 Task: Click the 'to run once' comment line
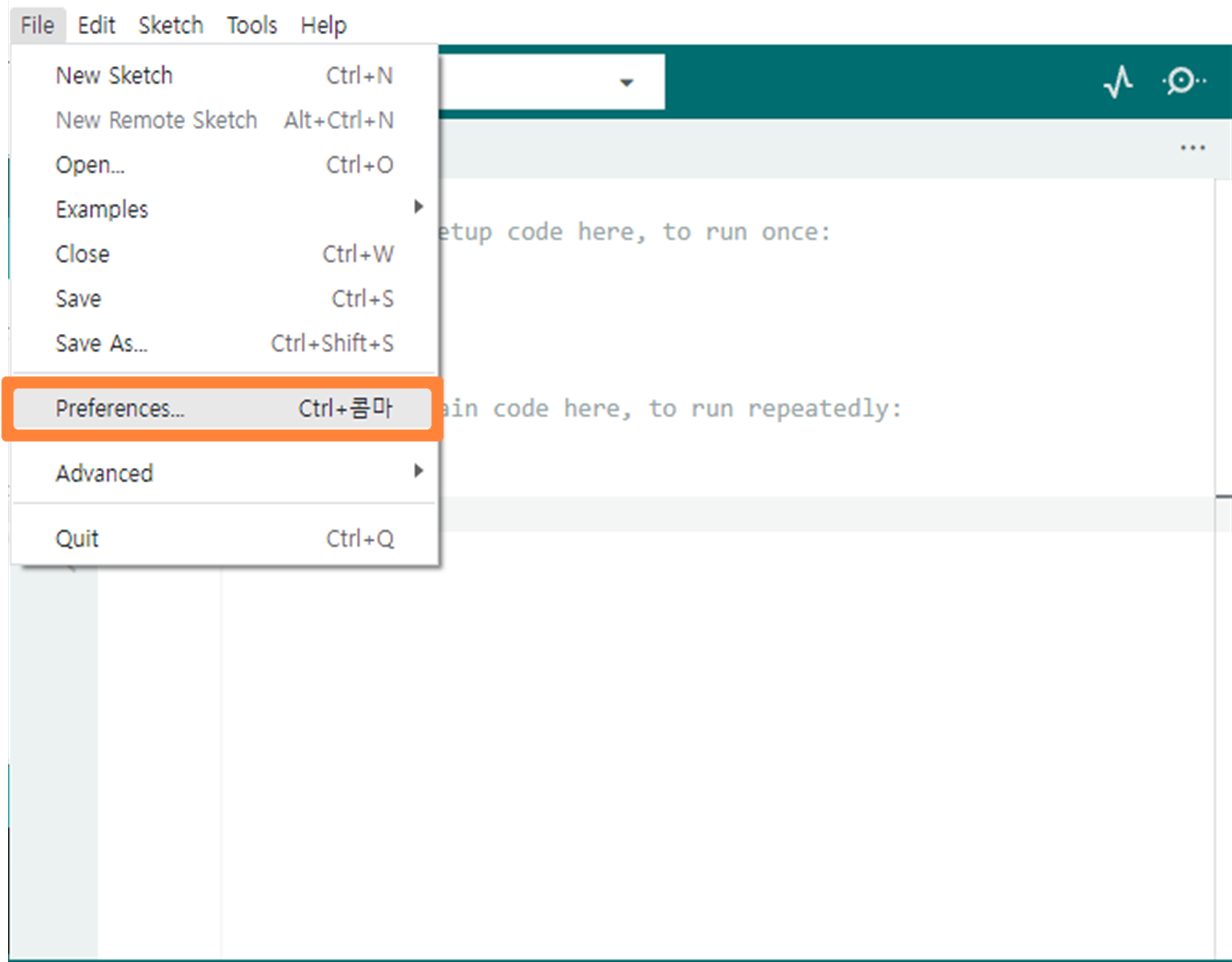640,232
